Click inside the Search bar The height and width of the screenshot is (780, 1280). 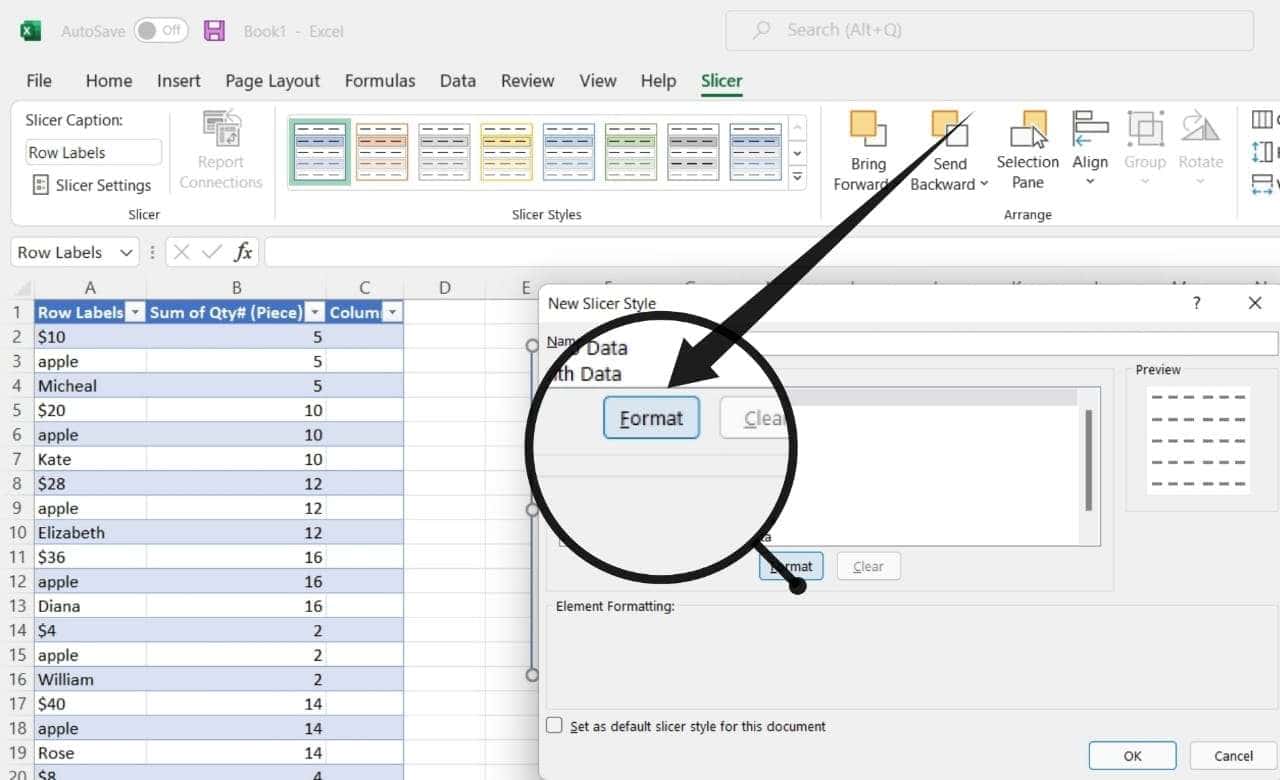click(x=990, y=30)
